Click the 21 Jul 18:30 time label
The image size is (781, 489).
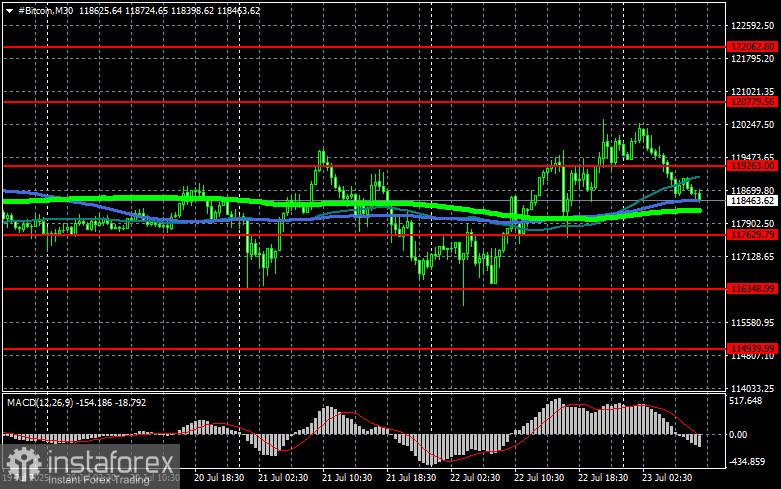click(411, 478)
